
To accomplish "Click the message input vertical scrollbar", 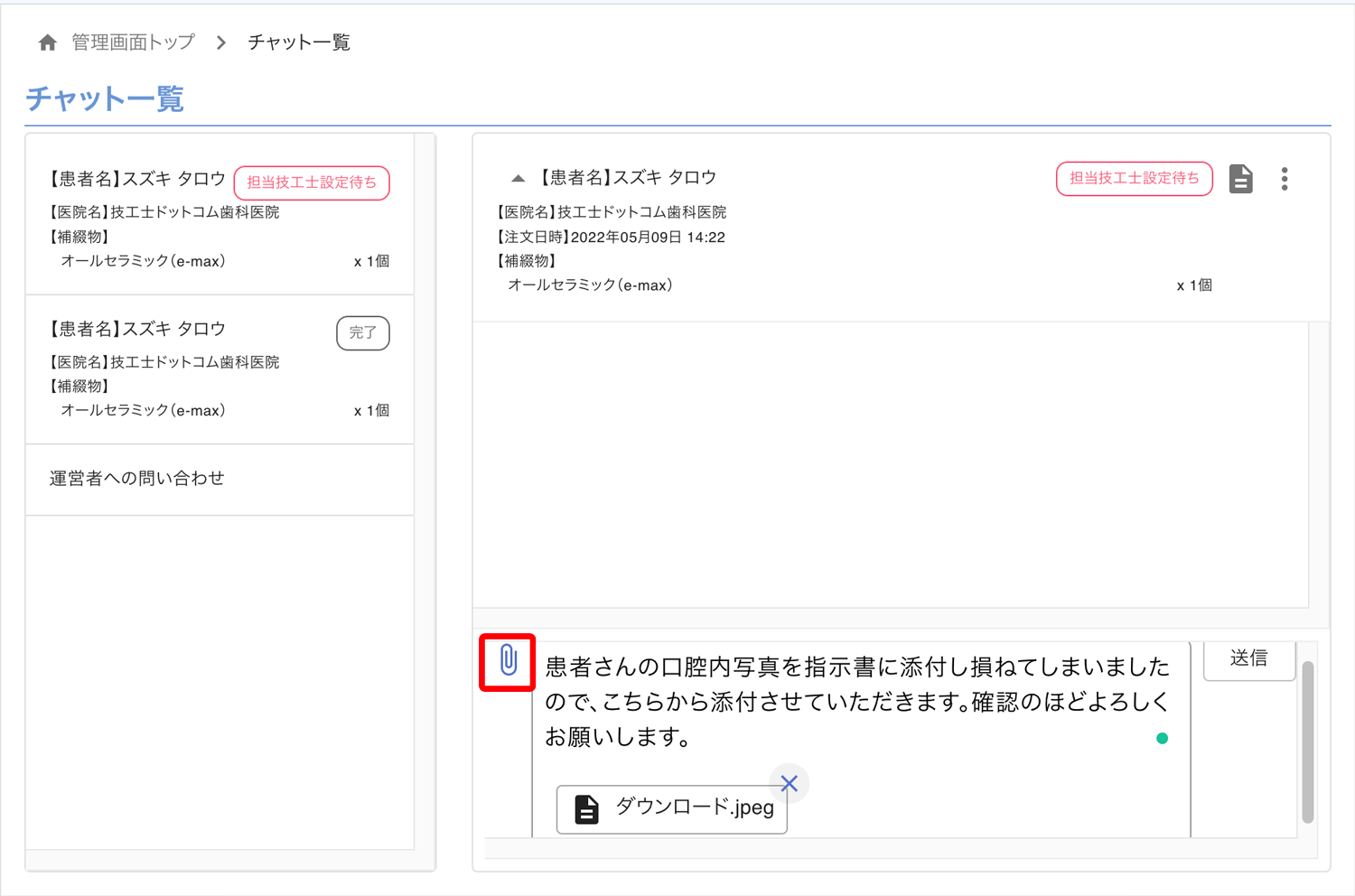I will (1307, 741).
